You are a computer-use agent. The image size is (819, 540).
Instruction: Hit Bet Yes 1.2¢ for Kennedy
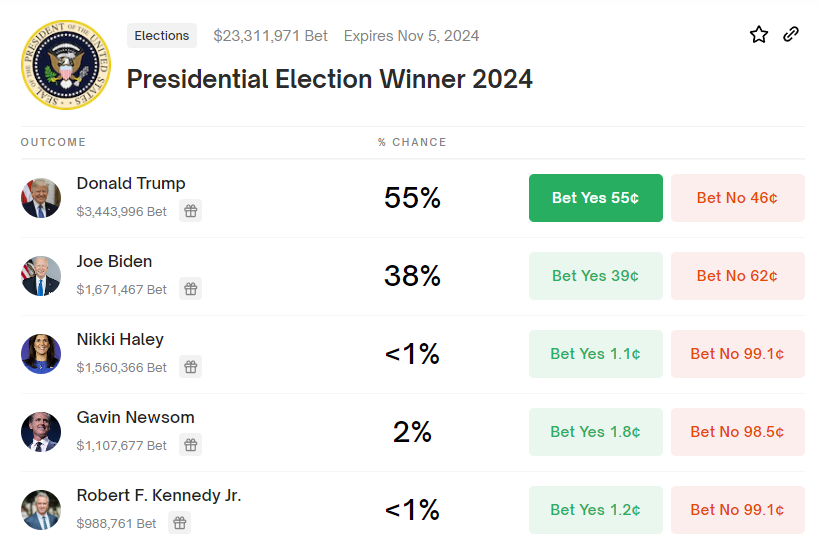click(595, 510)
